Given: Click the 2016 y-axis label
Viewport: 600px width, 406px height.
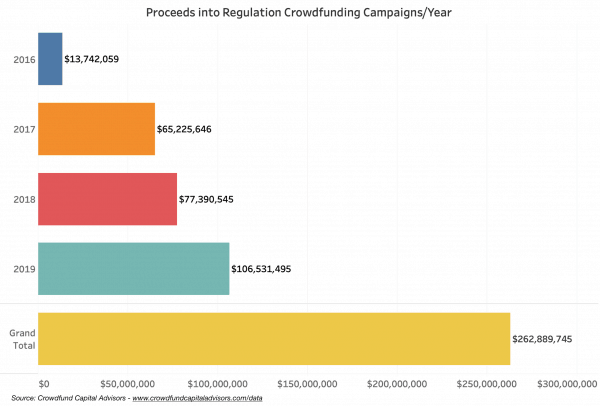Looking at the screenshot, I should pos(25,60).
